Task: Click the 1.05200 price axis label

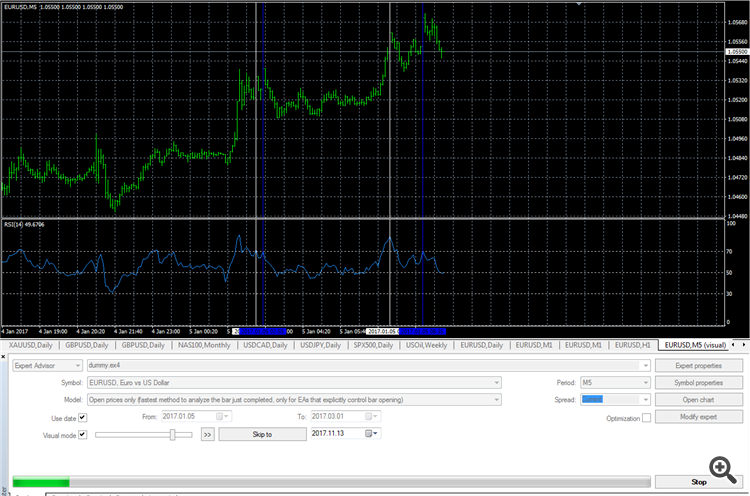Action: point(737,100)
